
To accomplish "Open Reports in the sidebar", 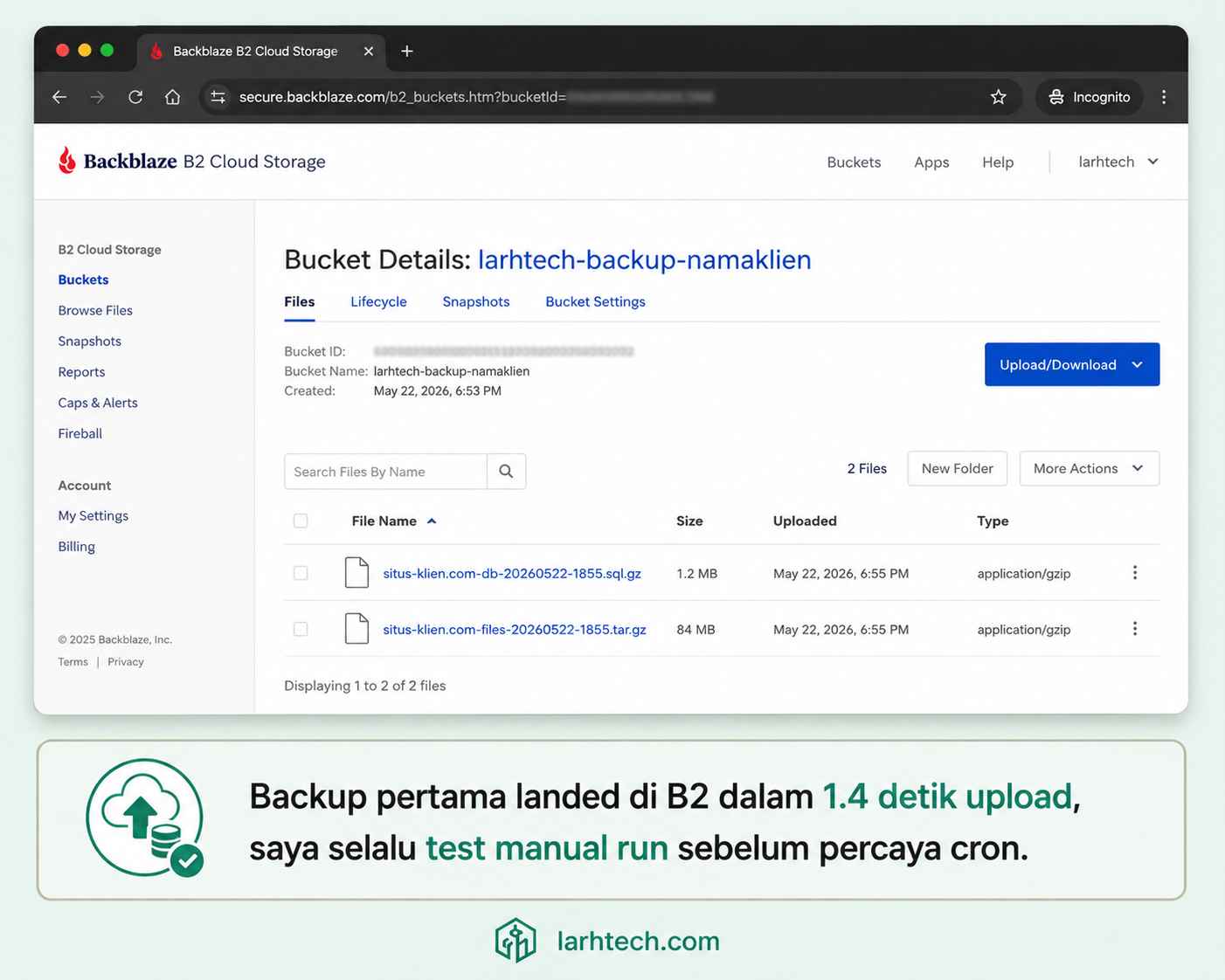I will pos(81,372).
